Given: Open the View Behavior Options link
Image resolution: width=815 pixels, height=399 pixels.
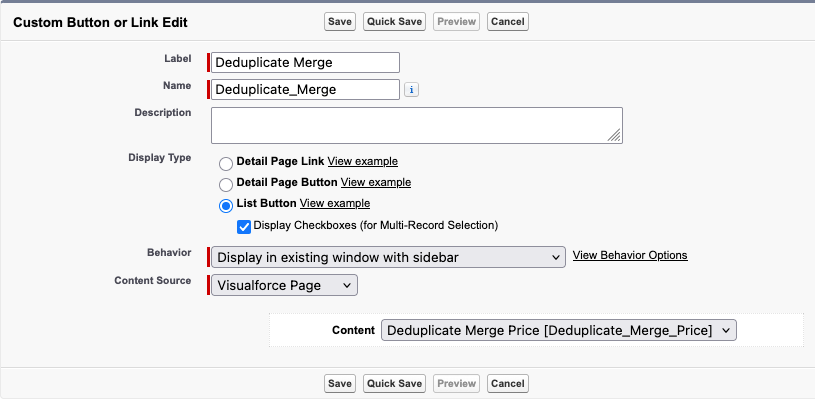Looking at the screenshot, I should pyautogui.click(x=630, y=255).
